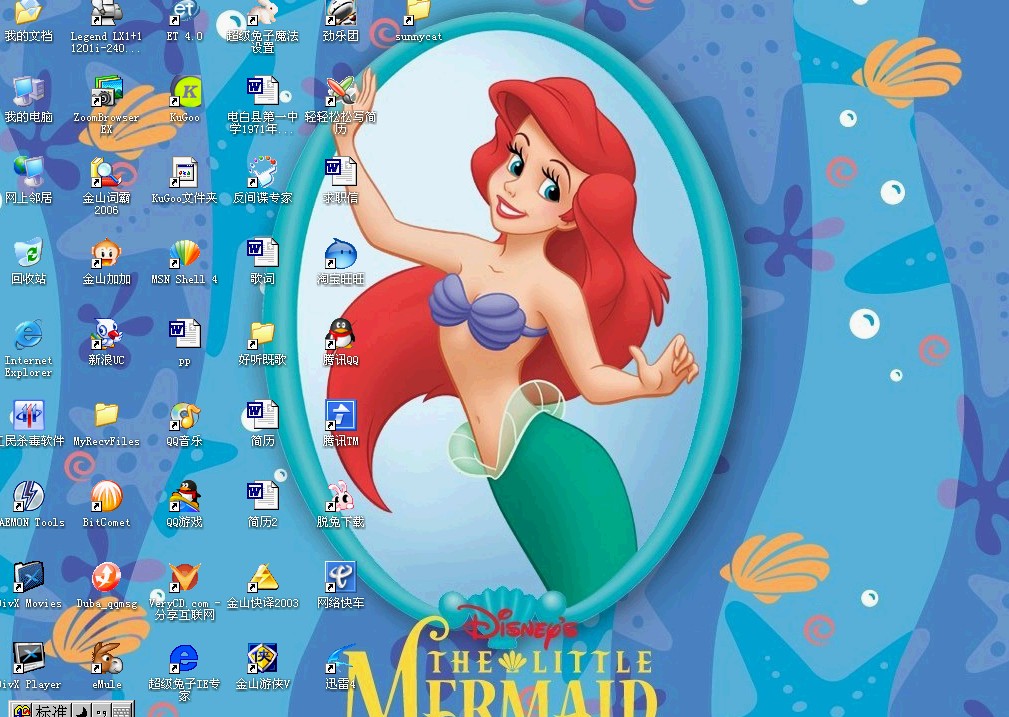Viewport: 1009px width, 717px height.
Task: Open the 我的电脑 My Computer icon
Action: click(28, 92)
